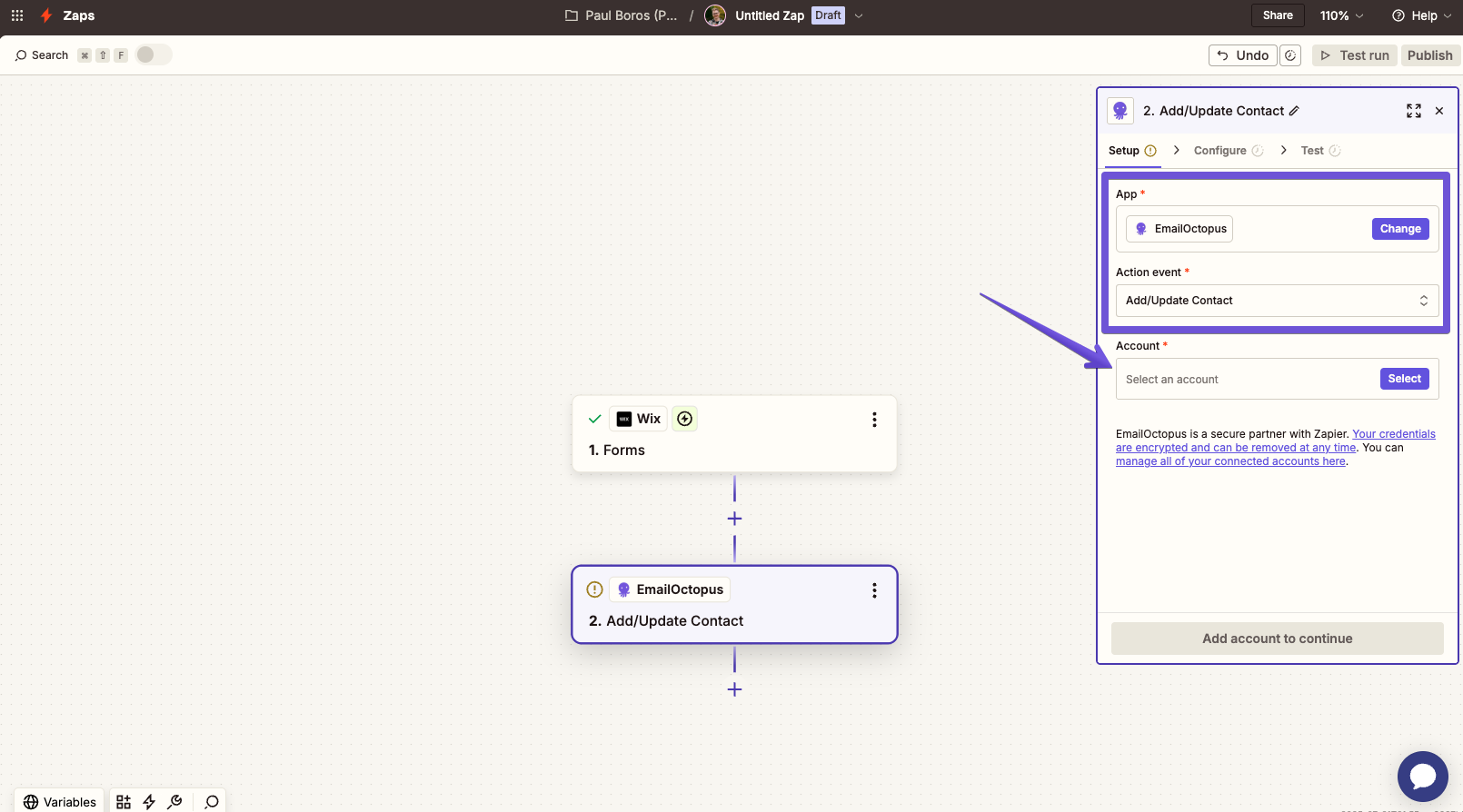Click the grid-plus components icon in bottom toolbar
The image size is (1463, 812).
[124, 801]
